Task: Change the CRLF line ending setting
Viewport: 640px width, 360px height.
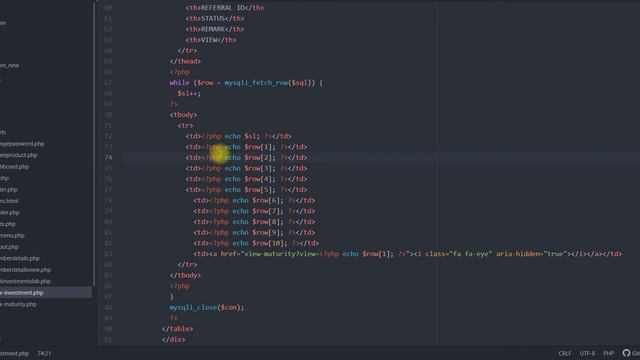Action: 565,353
